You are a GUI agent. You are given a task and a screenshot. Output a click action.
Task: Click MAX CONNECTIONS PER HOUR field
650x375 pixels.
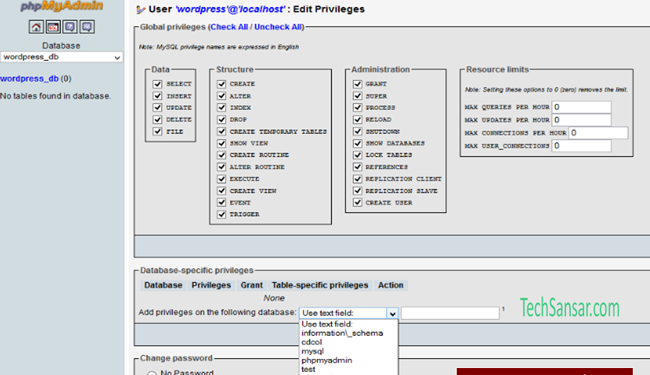tap(598, 133)
